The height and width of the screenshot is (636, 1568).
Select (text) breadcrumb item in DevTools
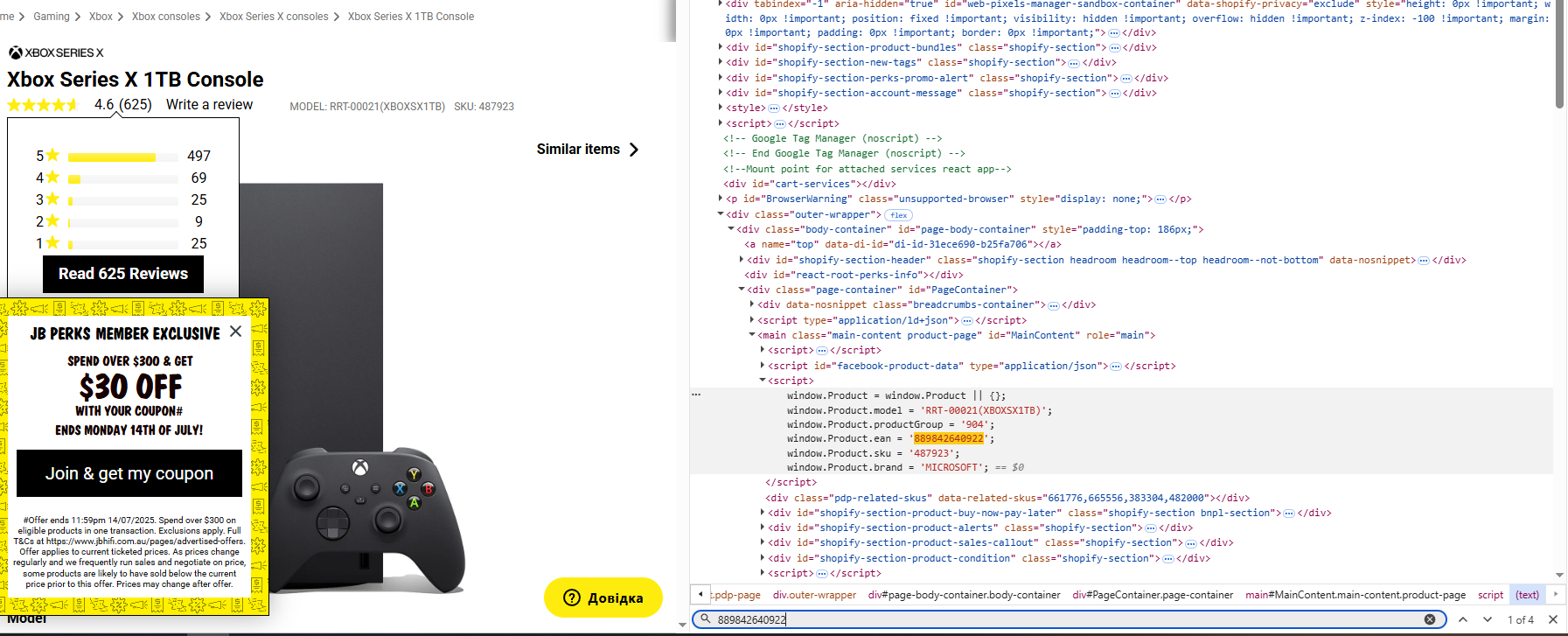pos(1527,595)
